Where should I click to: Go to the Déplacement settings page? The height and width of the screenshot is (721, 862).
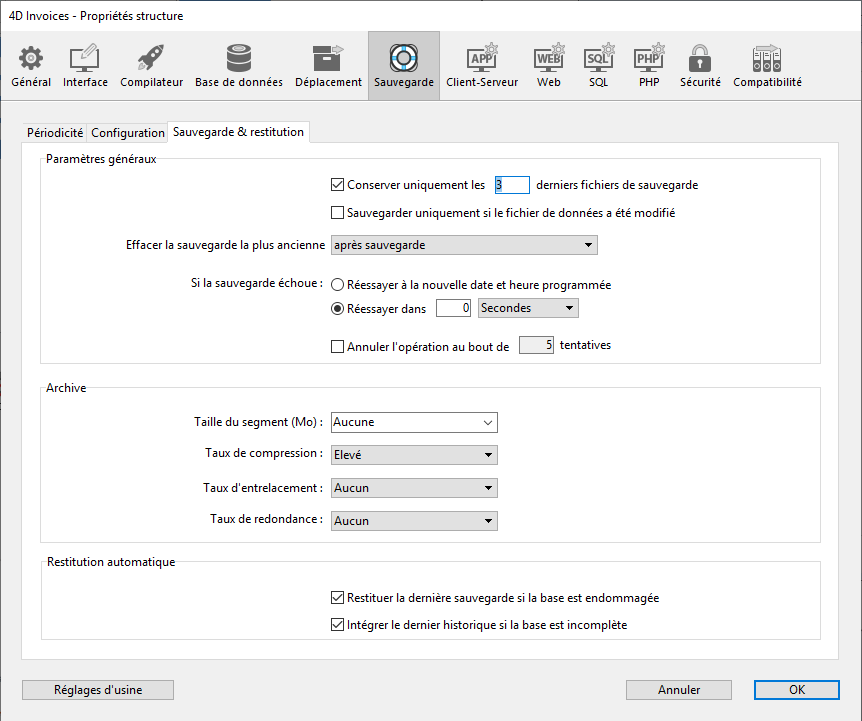point(328,59)
